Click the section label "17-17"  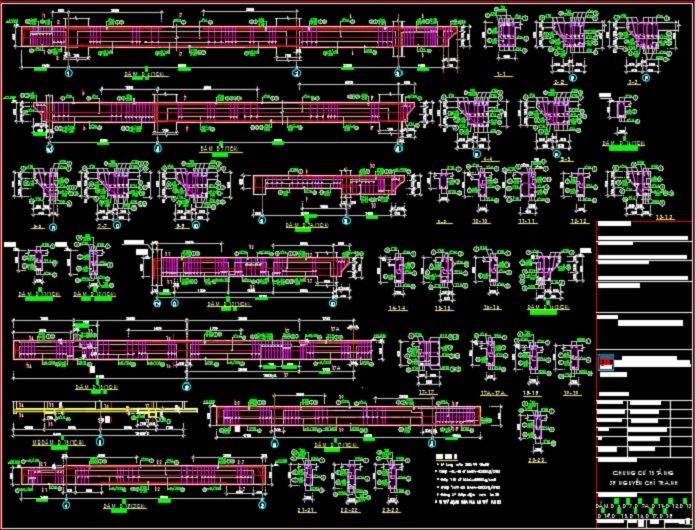pyautogui.click(x=427, y=393)
